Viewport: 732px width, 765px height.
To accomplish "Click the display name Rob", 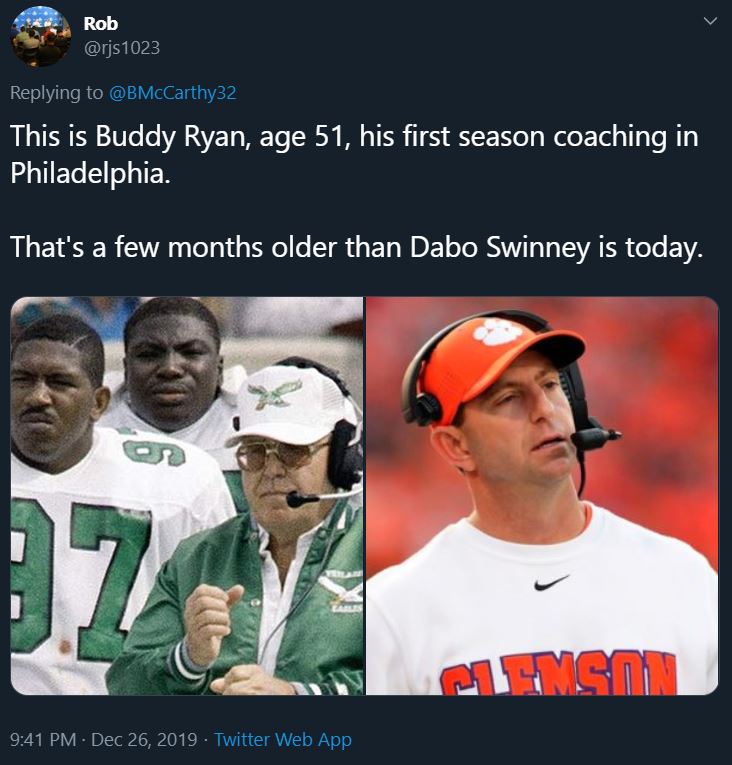I will pos(101,23).
